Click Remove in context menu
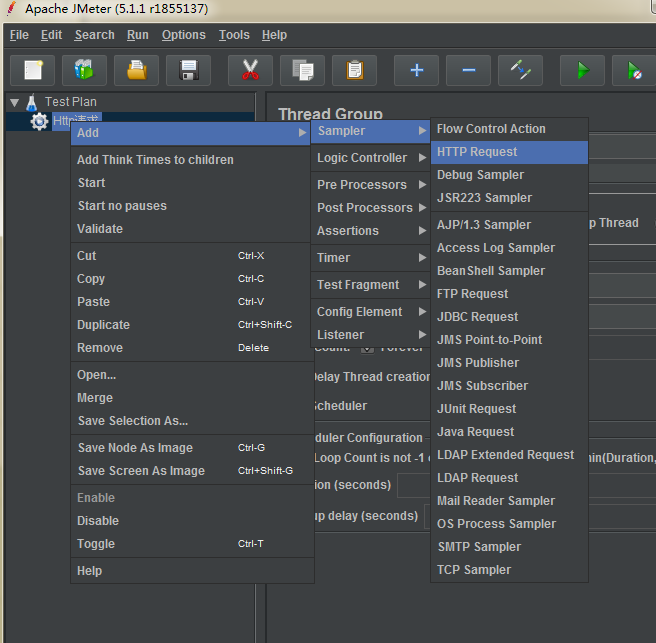The image size is (656, 643). (x=190, y=348)
